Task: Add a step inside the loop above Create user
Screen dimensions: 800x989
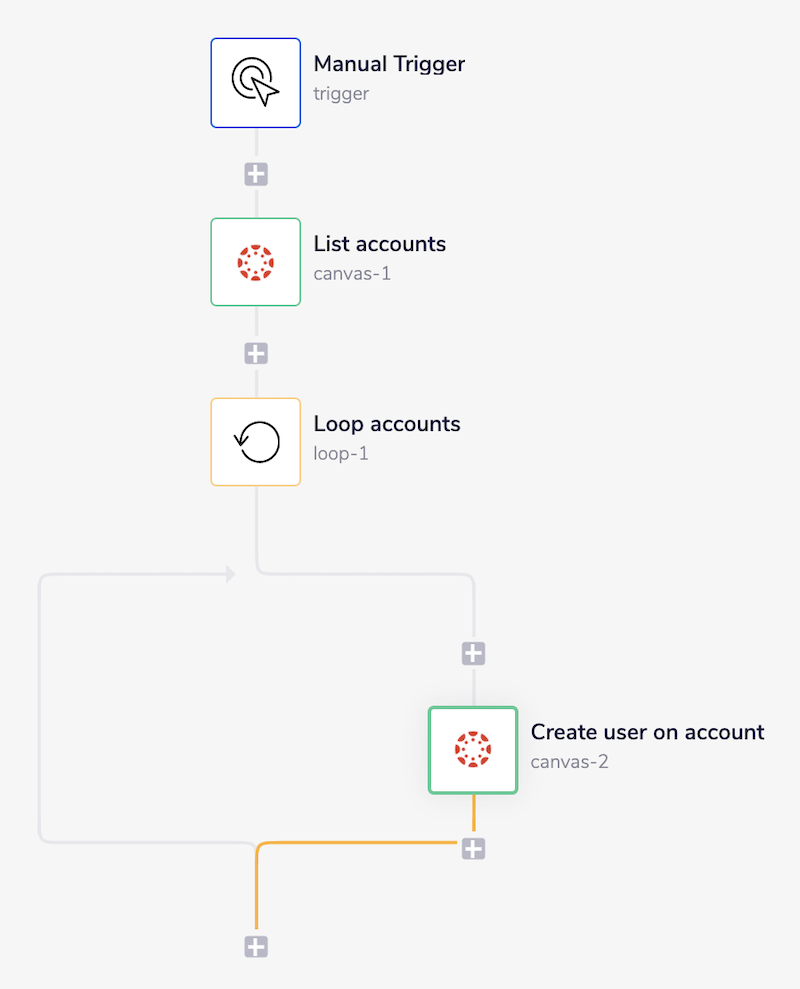Action: (472, 652)
